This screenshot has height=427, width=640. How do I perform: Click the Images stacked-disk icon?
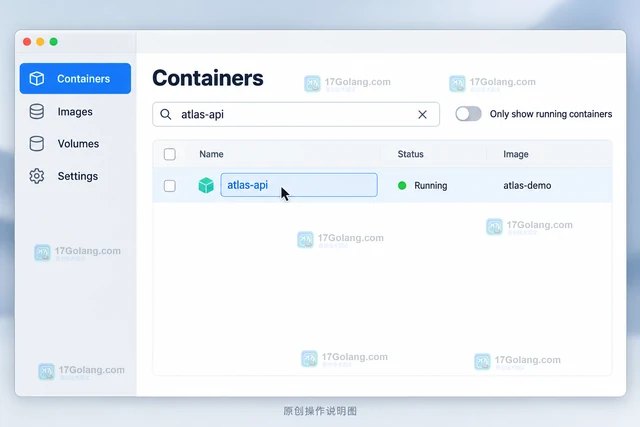37,111
